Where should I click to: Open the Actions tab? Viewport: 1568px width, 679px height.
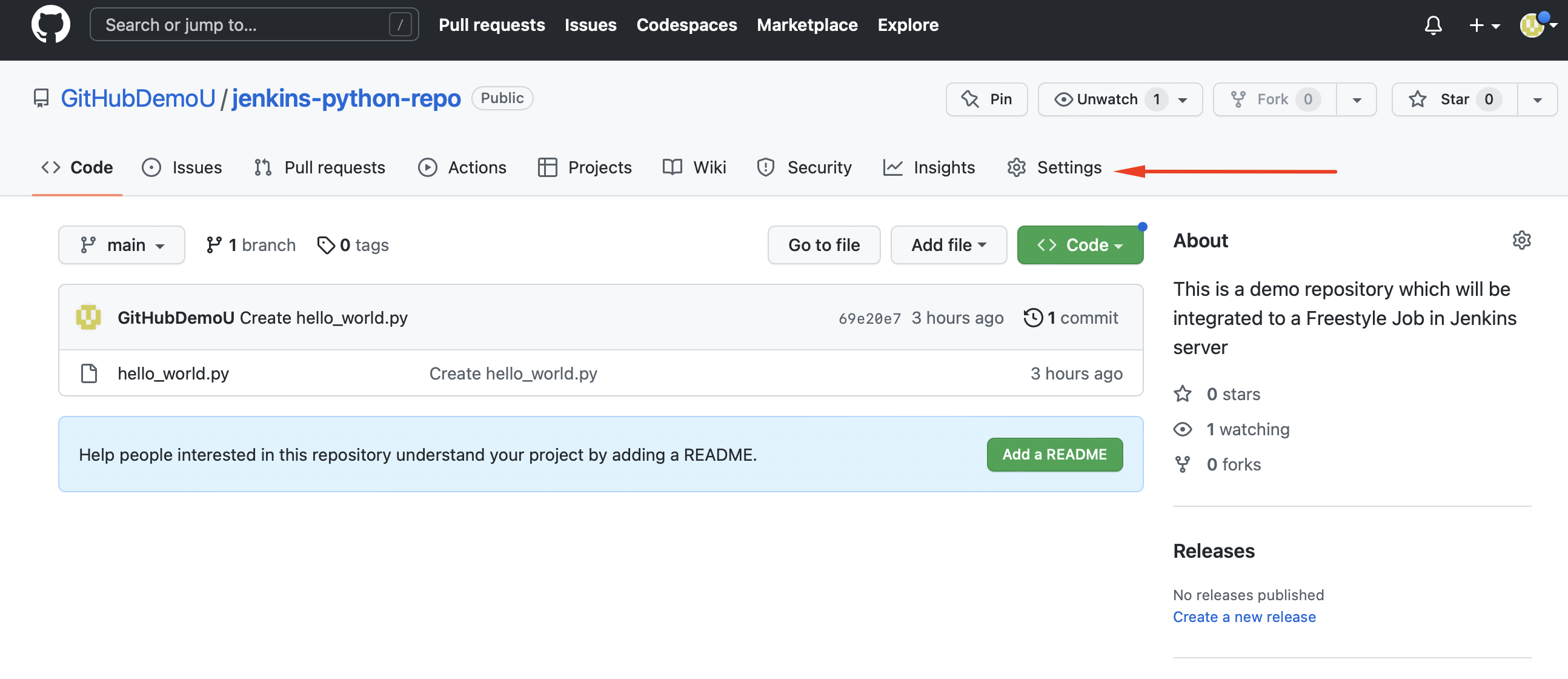tap(462, 167)
